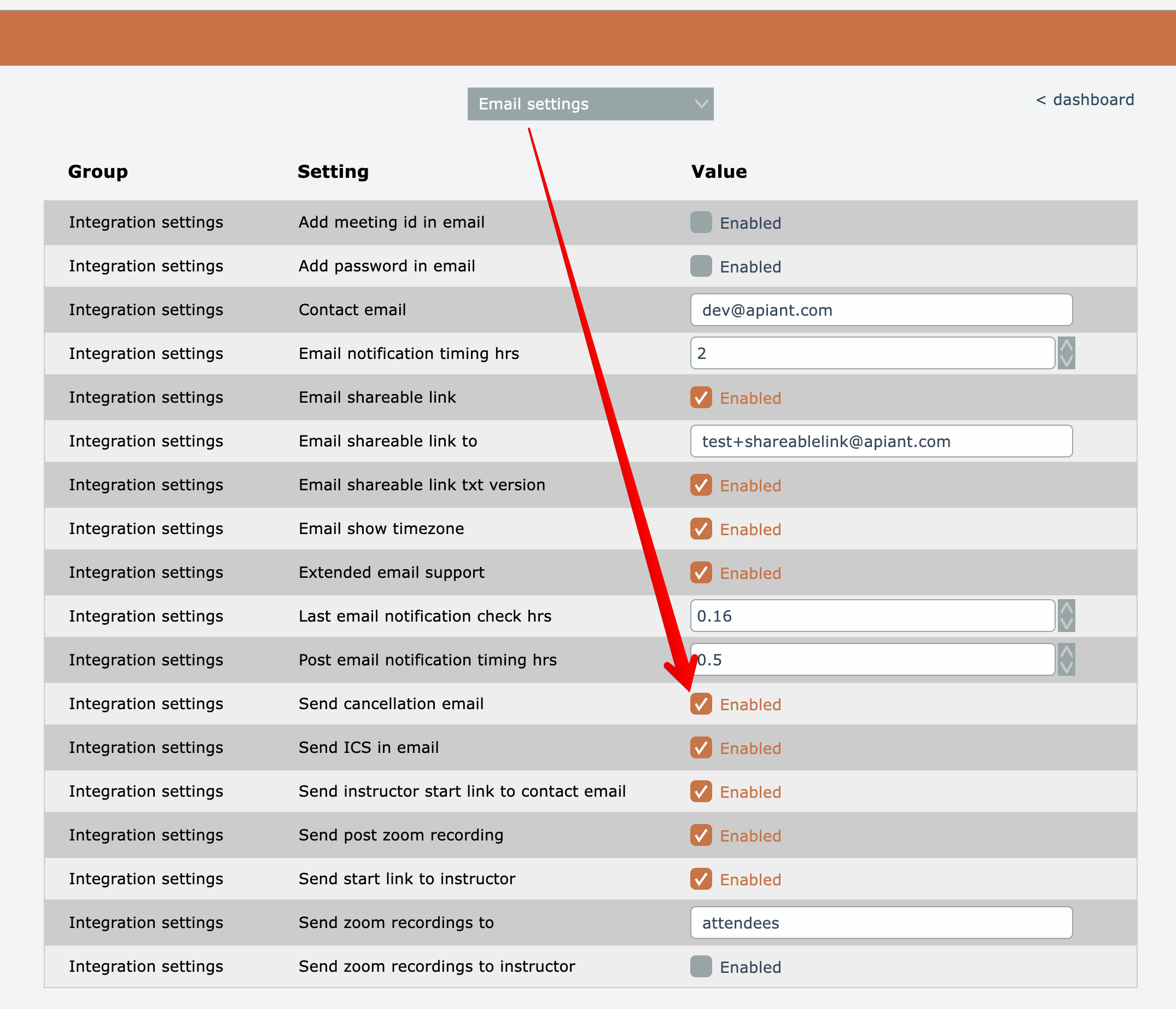Go back via the dashboard link

pyautogui.click(x=1085, y=100)
